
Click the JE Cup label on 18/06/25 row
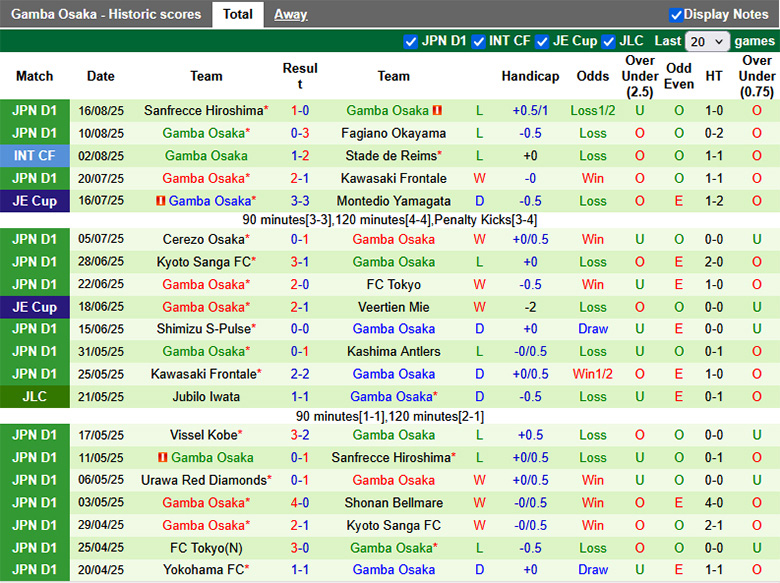34,307
